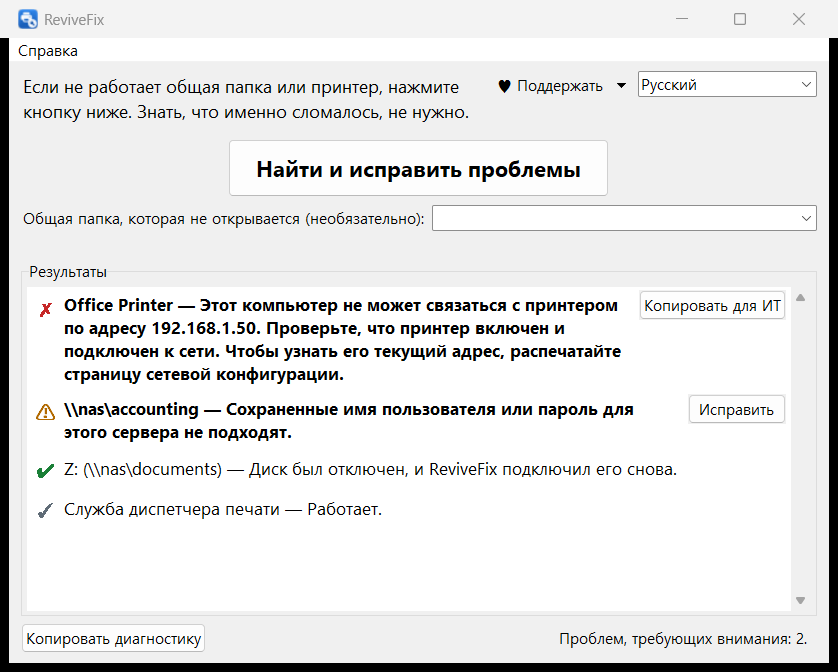Click the Результаты group label
Image resolution: width=838 pixels, height=672 pixels.
click(x=68, y=272)
